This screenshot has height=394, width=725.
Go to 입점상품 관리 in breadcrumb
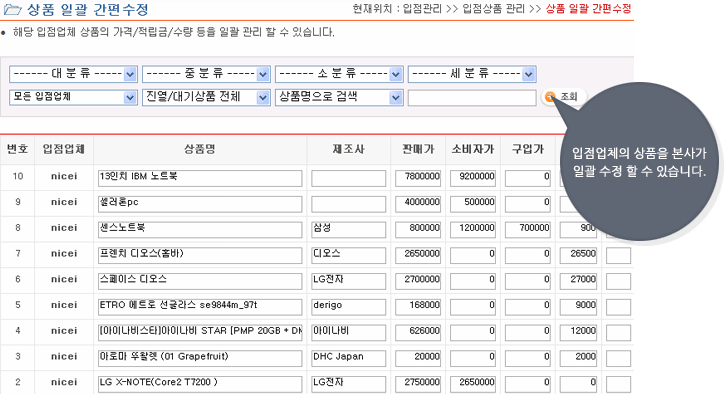[493, 9]
